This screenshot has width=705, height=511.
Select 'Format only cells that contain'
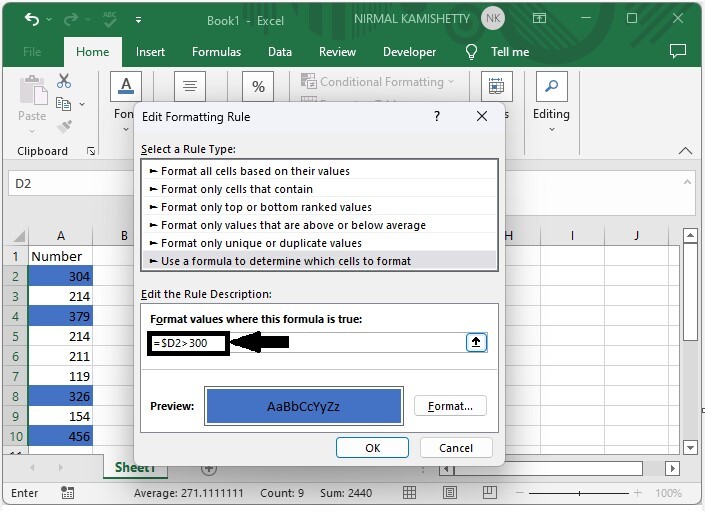(320, 189)
